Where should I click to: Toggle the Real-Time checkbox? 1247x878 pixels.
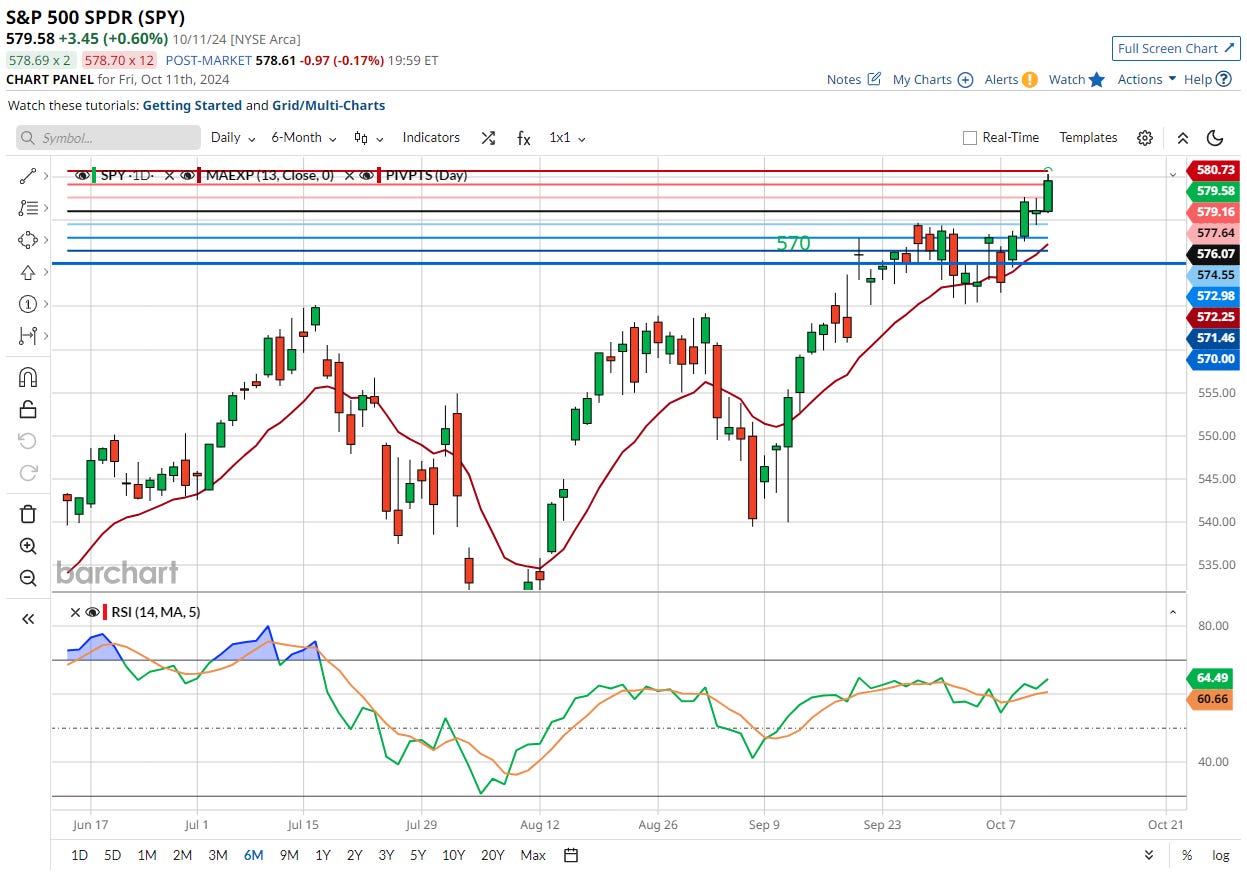[969, 138]
